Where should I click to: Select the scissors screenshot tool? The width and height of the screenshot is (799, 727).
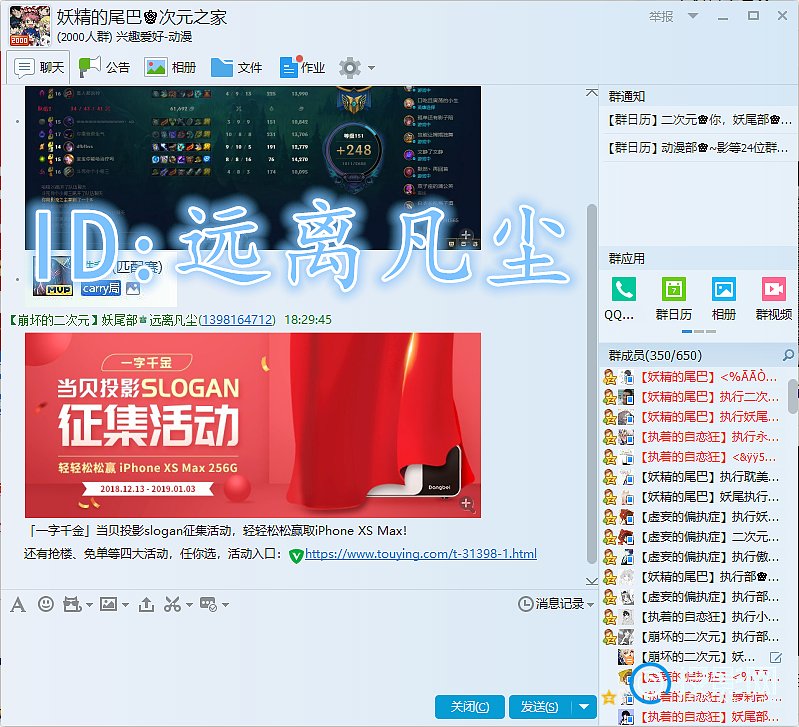(172, 604)
